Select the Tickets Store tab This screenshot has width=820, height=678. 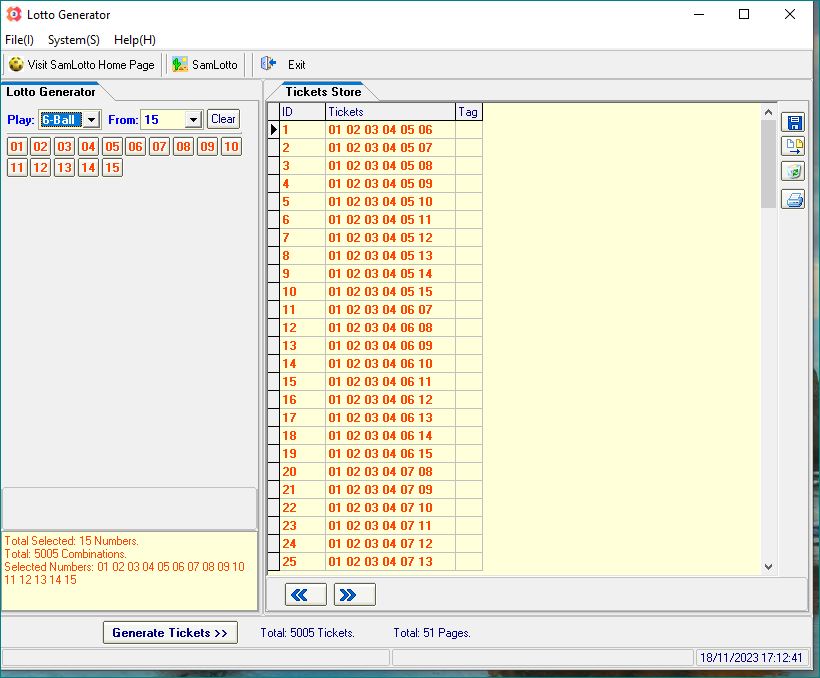pos(323,92)
